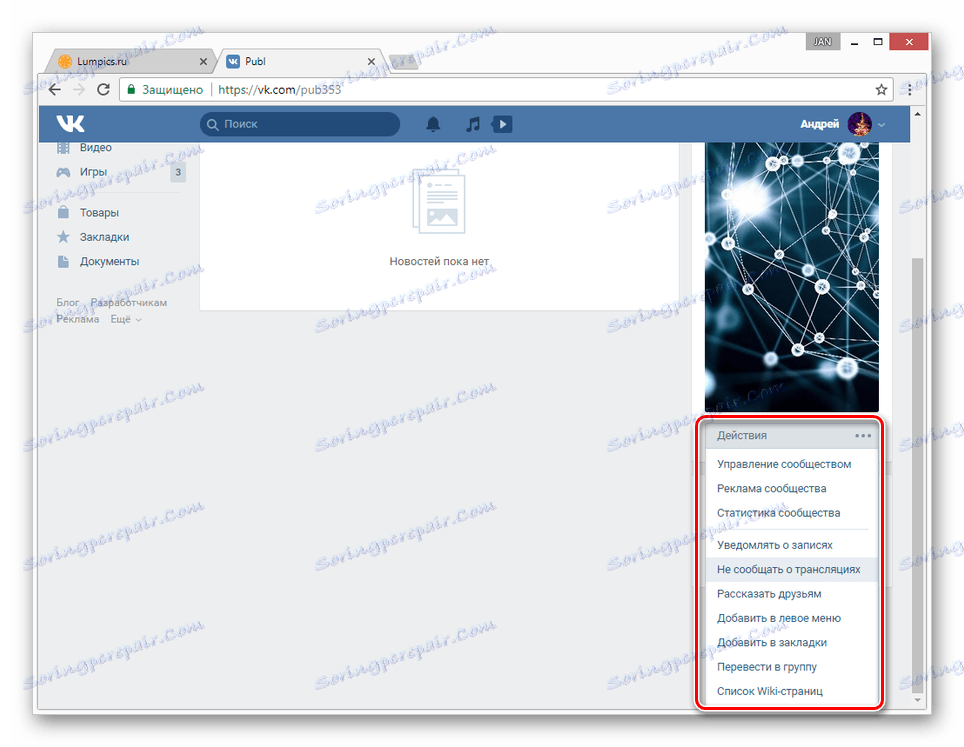Click the VK logo icon
This screenshot has height=747, width=964.
71,124
